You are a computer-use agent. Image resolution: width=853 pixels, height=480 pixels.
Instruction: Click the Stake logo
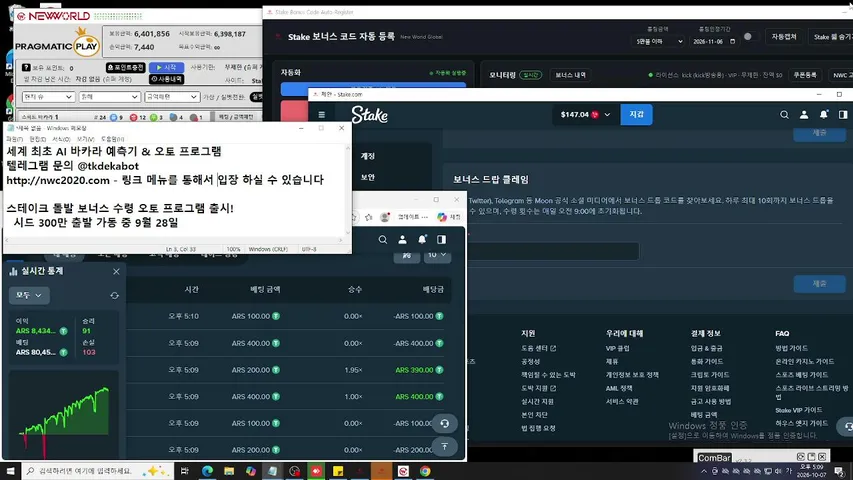click(x=369, y=115)
